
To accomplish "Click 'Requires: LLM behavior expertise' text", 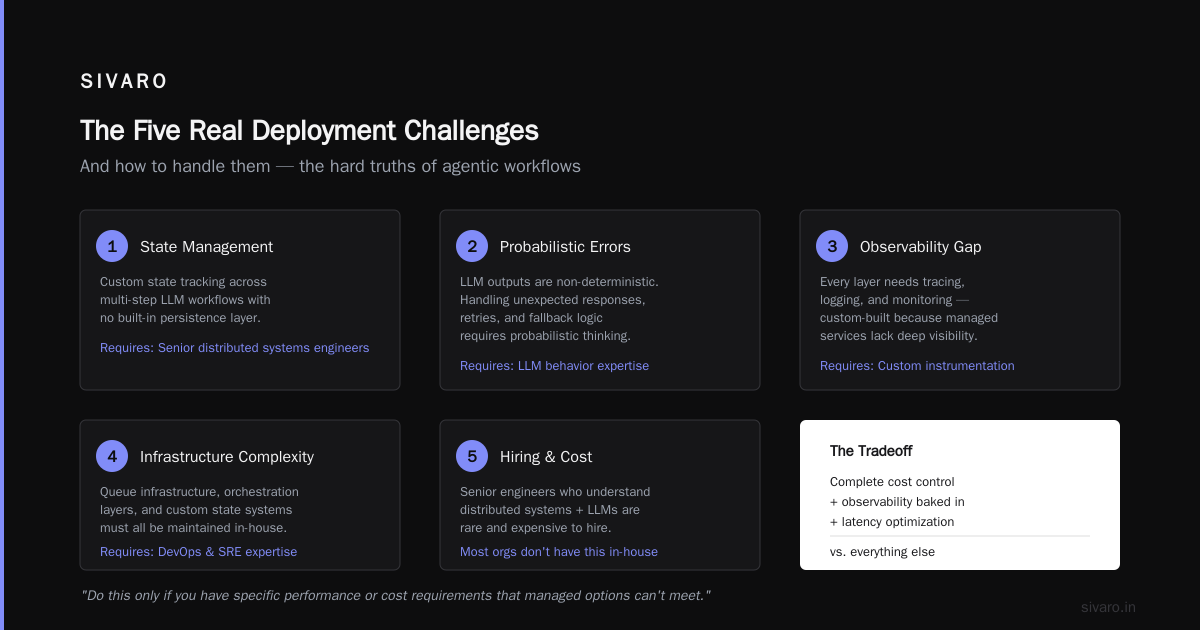I will pyautogui.click(x=554, y=366).
